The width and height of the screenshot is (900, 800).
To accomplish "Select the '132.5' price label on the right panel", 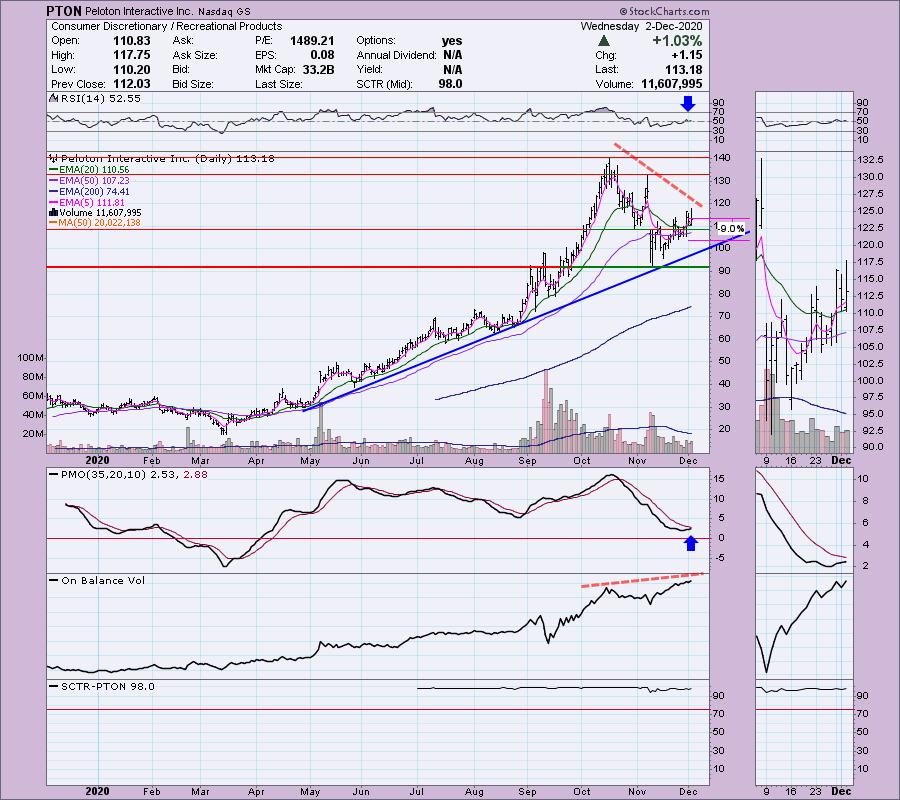I will [870, 159].
